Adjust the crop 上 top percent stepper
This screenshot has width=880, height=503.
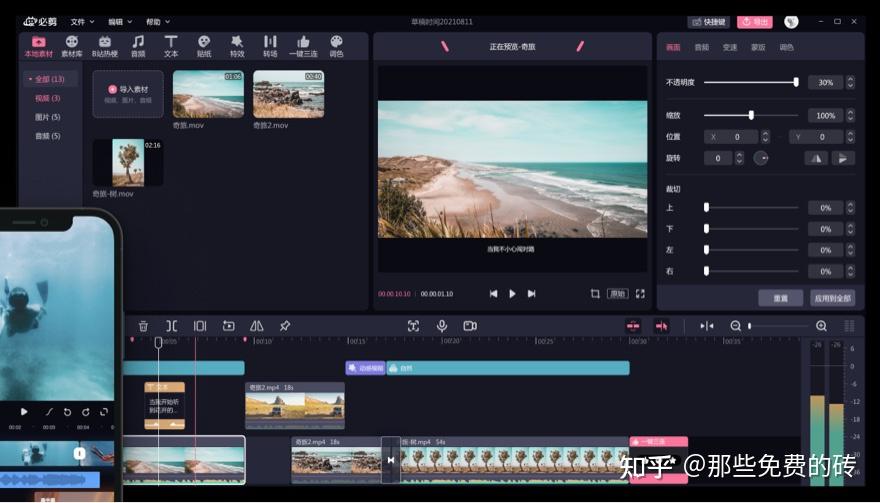click(850, 208)
